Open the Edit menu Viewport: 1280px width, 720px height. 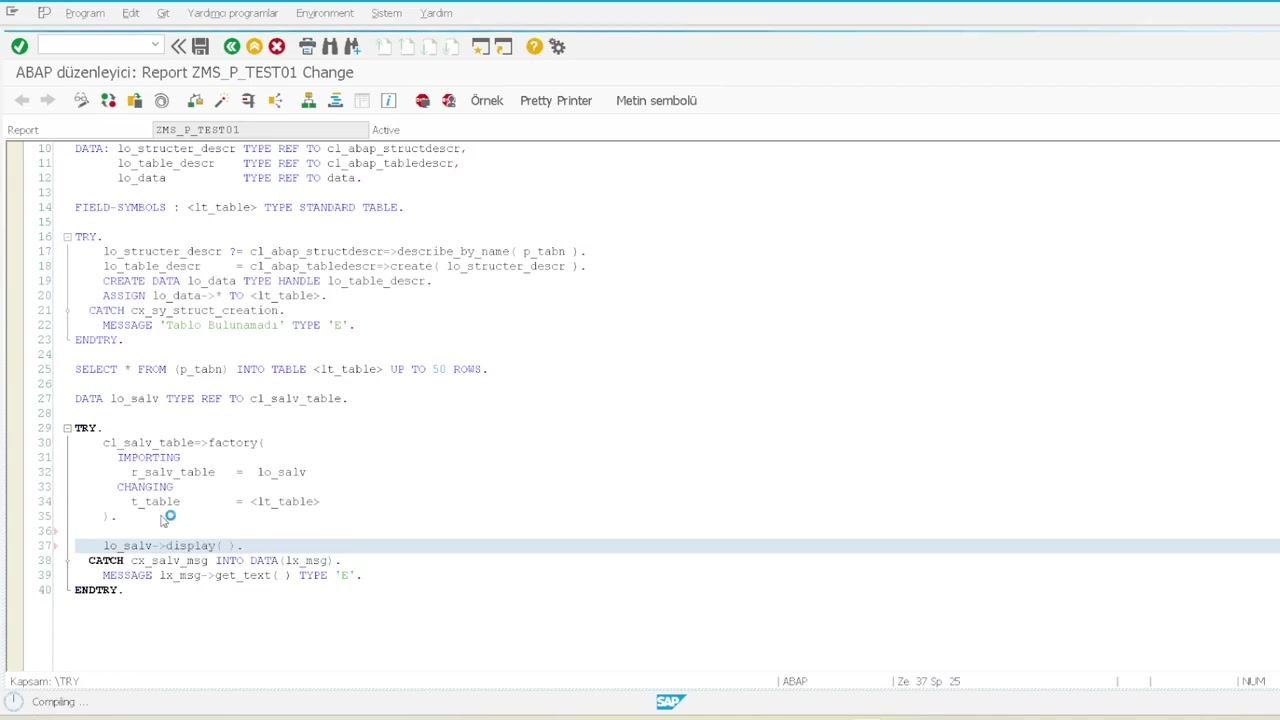[x=131, y=13]
